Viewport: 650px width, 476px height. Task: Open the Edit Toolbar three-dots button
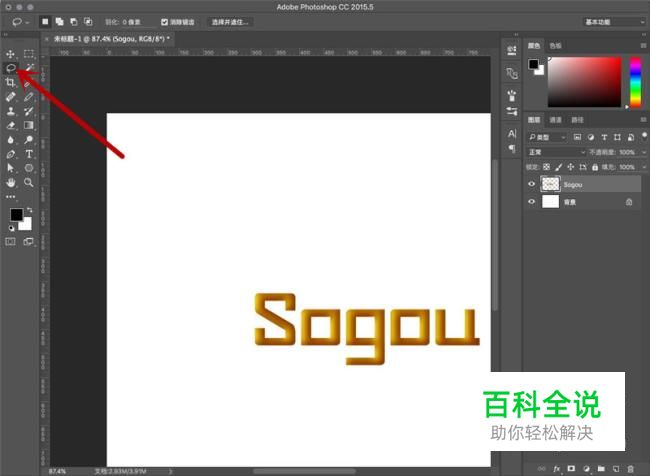10,197
